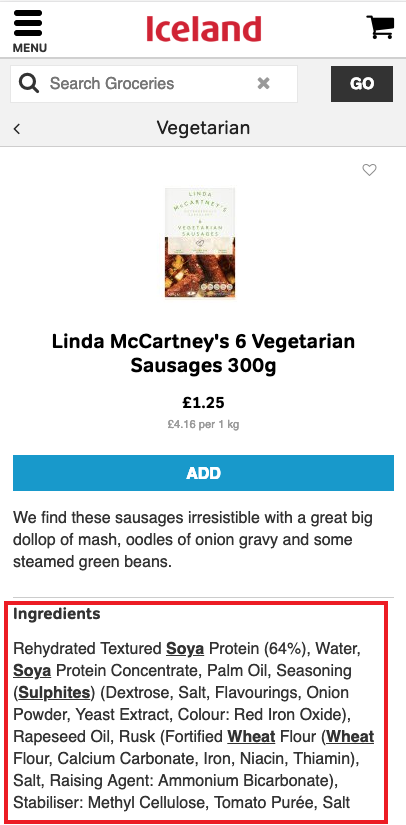406x825 pixels.
Task: Click the search magnifier icon
Action: pos(29,84)
